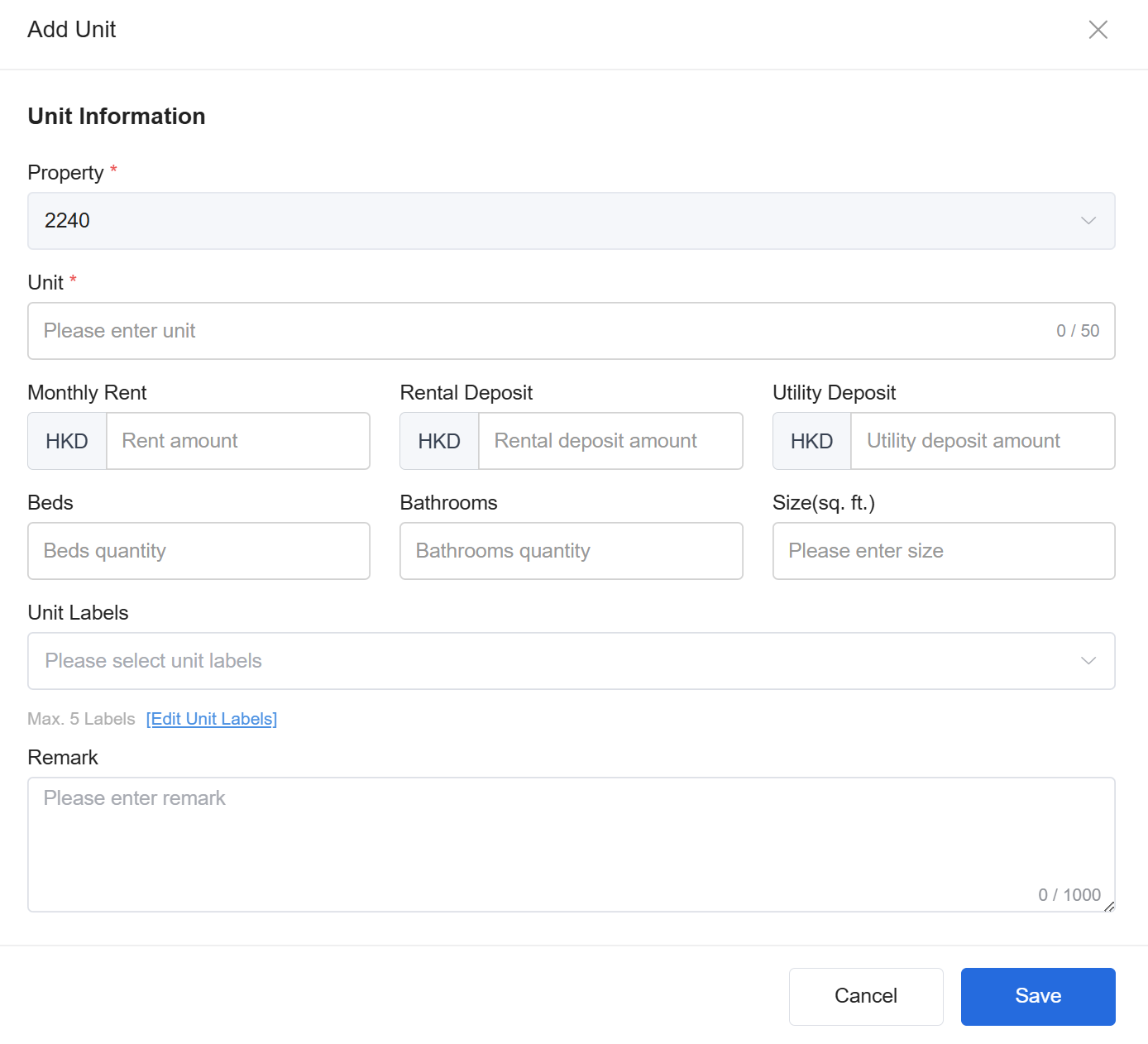This screenshot has height=1044, width=1148.
Task: Click the Utility deposit amount field
Action: 982,441
